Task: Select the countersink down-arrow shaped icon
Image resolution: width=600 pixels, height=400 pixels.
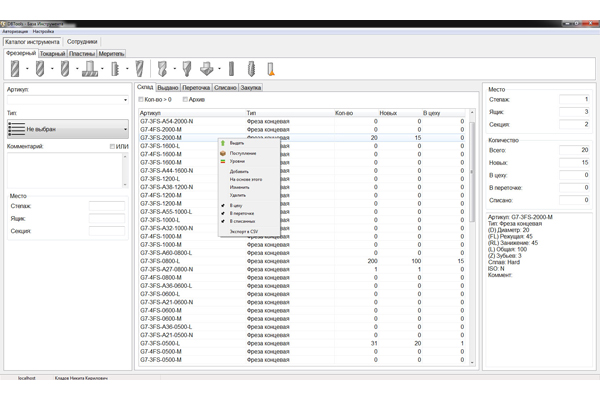Action: coord(207,69)
